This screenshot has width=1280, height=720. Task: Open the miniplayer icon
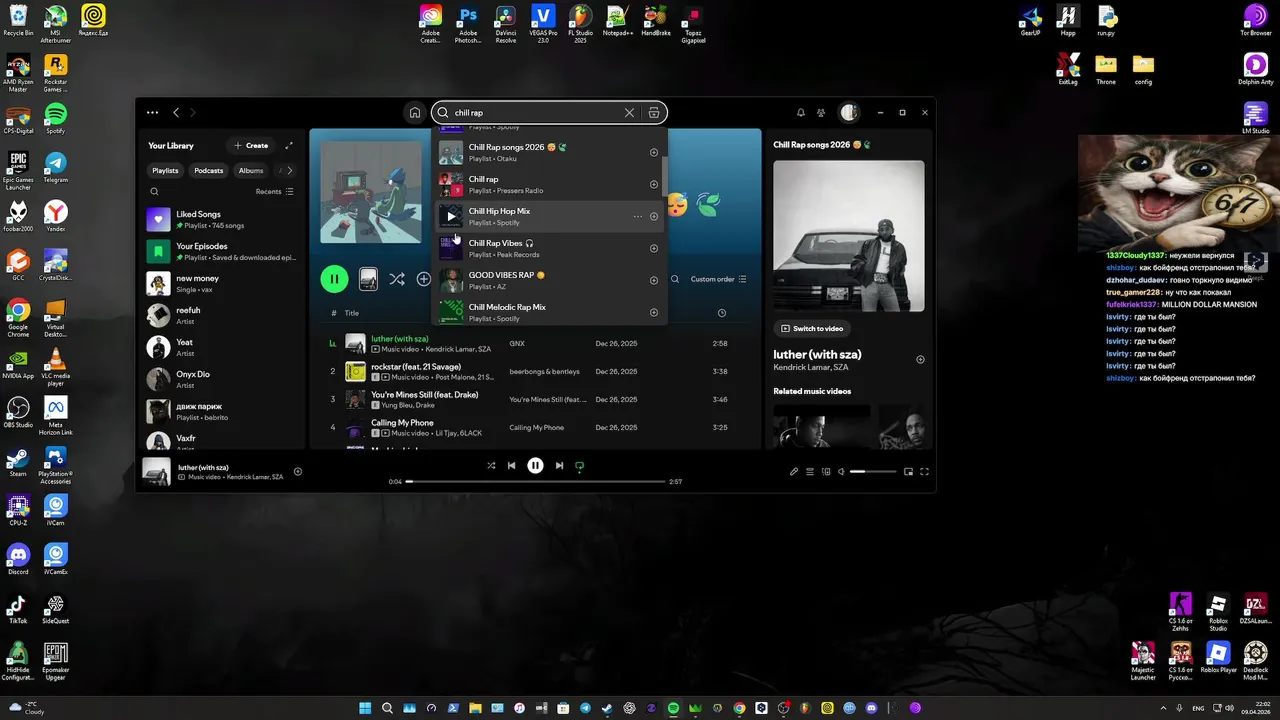point(908,472)
